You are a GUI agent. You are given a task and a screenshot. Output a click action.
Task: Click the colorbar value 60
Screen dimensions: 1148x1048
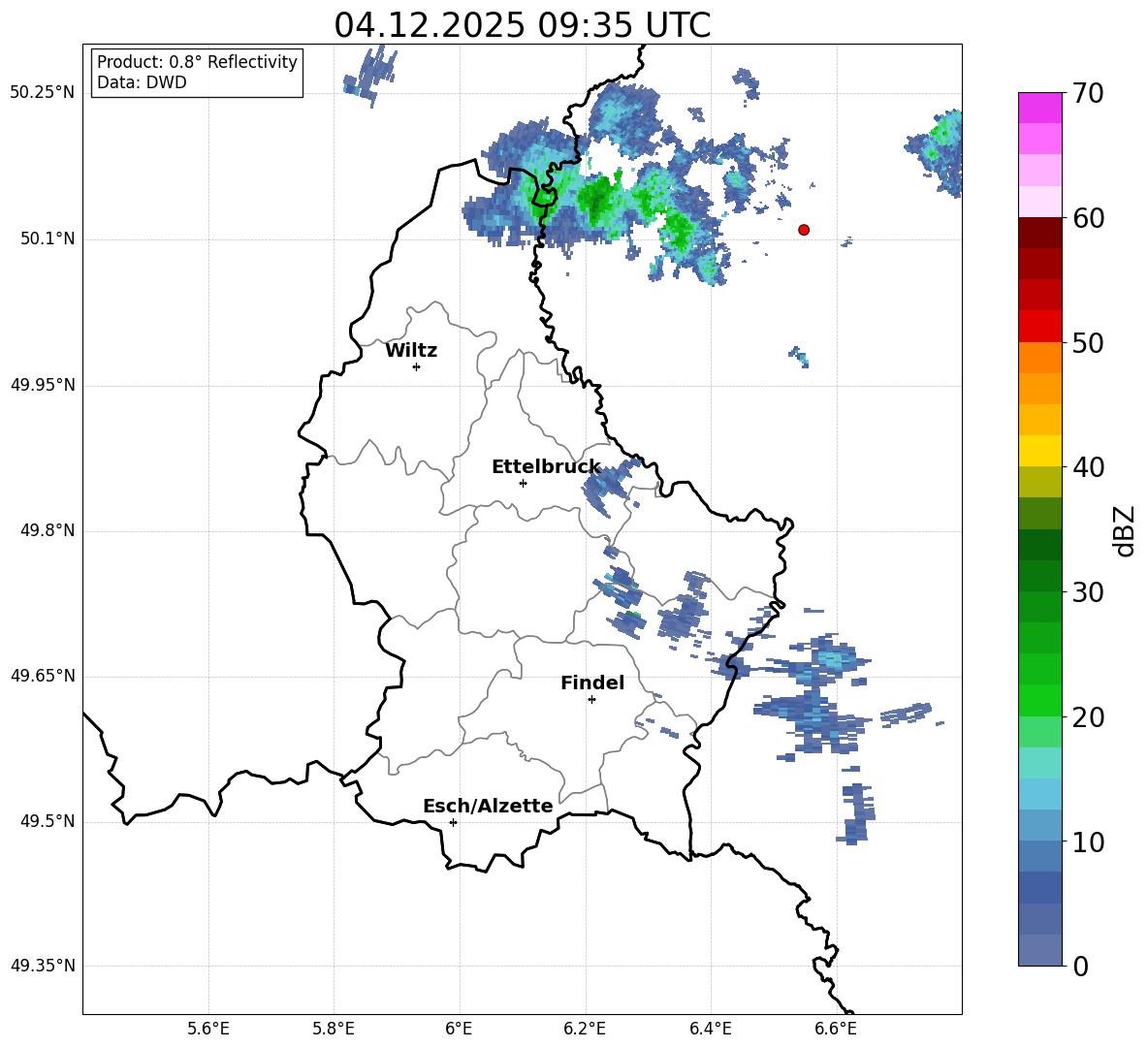1088,218
